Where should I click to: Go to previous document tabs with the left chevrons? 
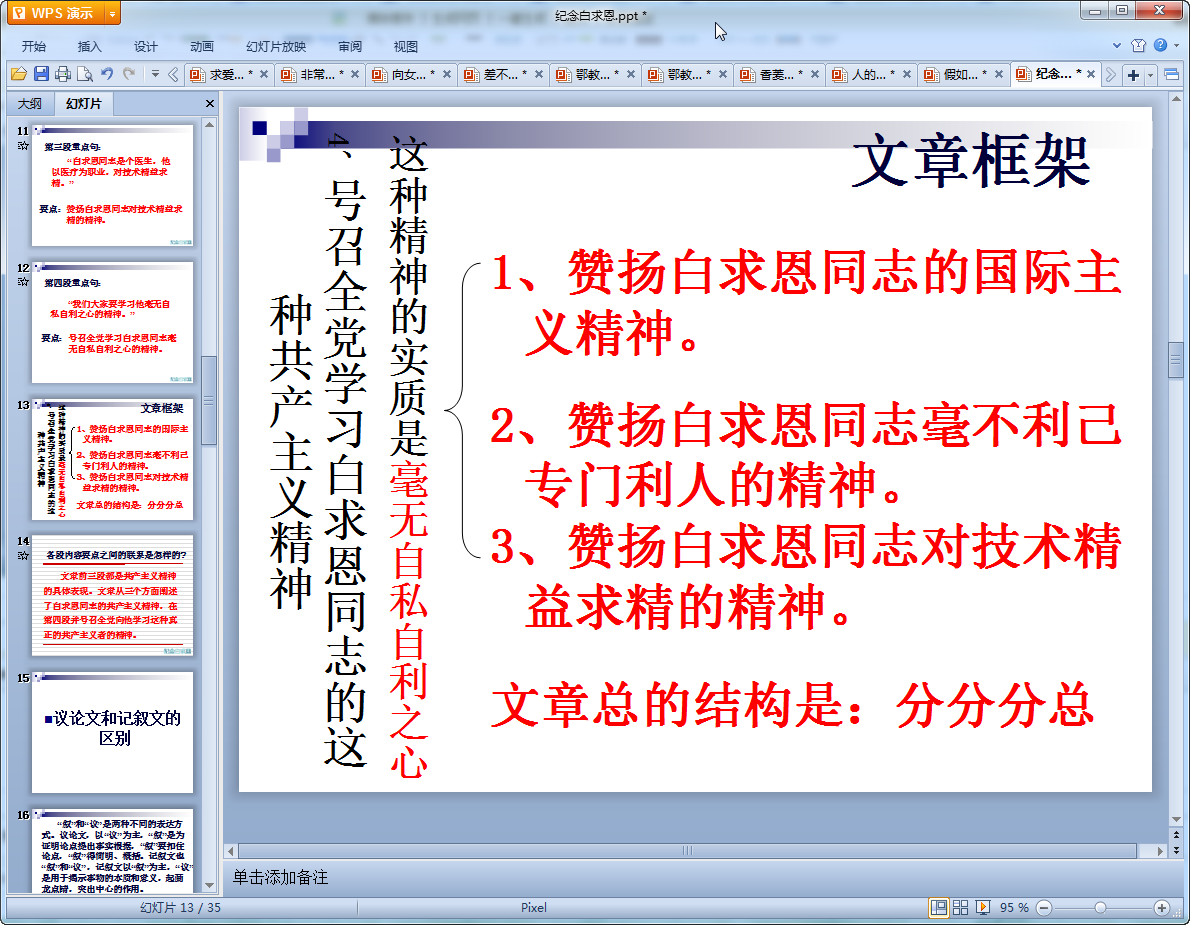[x=173, y=74]
